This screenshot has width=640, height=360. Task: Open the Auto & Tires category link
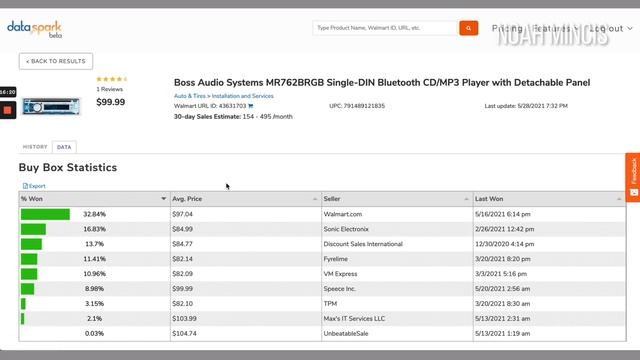pyautogui.click(x=190, y=96)
